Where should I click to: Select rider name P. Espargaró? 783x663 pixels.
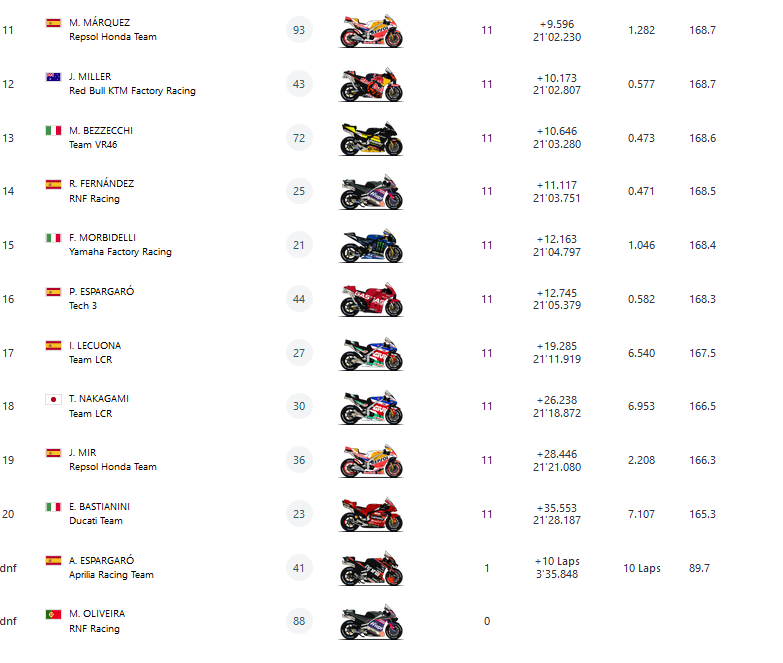tap(102, 292)
